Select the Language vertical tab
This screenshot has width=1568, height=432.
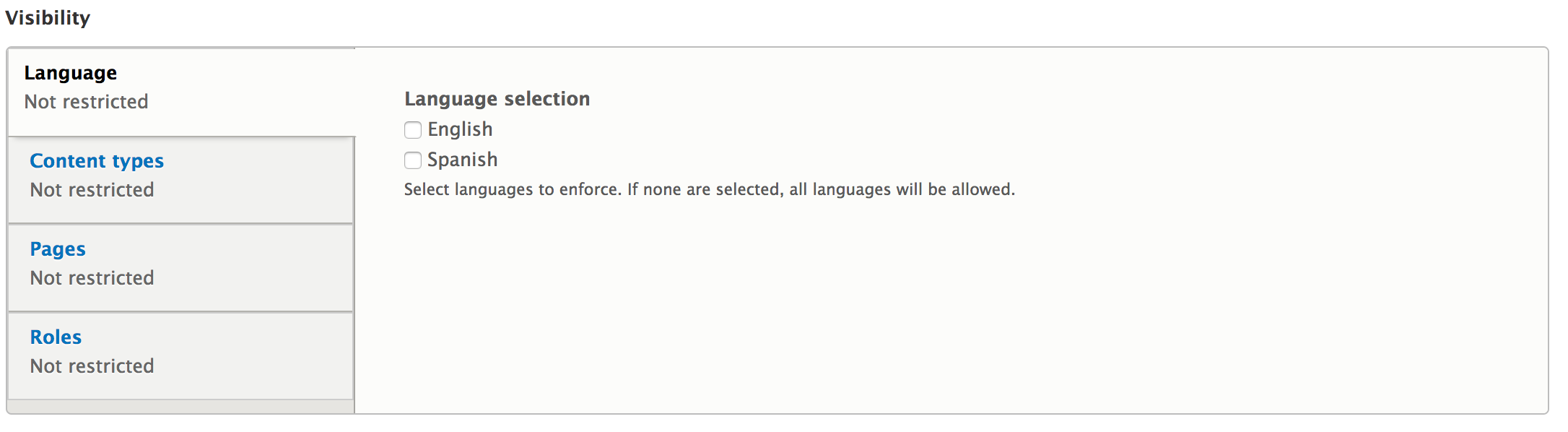[x=180, y=92]
